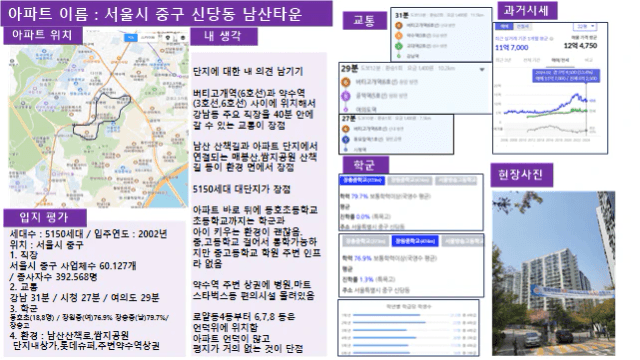Select the 전월세 toggle in price panel
This screenshot has width=640, height=360.
click(522, 27)
